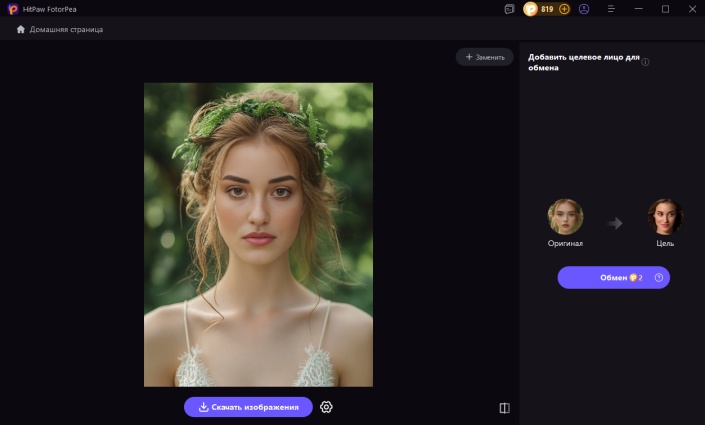Open the hamburger menu in title bar

[611, 9]
